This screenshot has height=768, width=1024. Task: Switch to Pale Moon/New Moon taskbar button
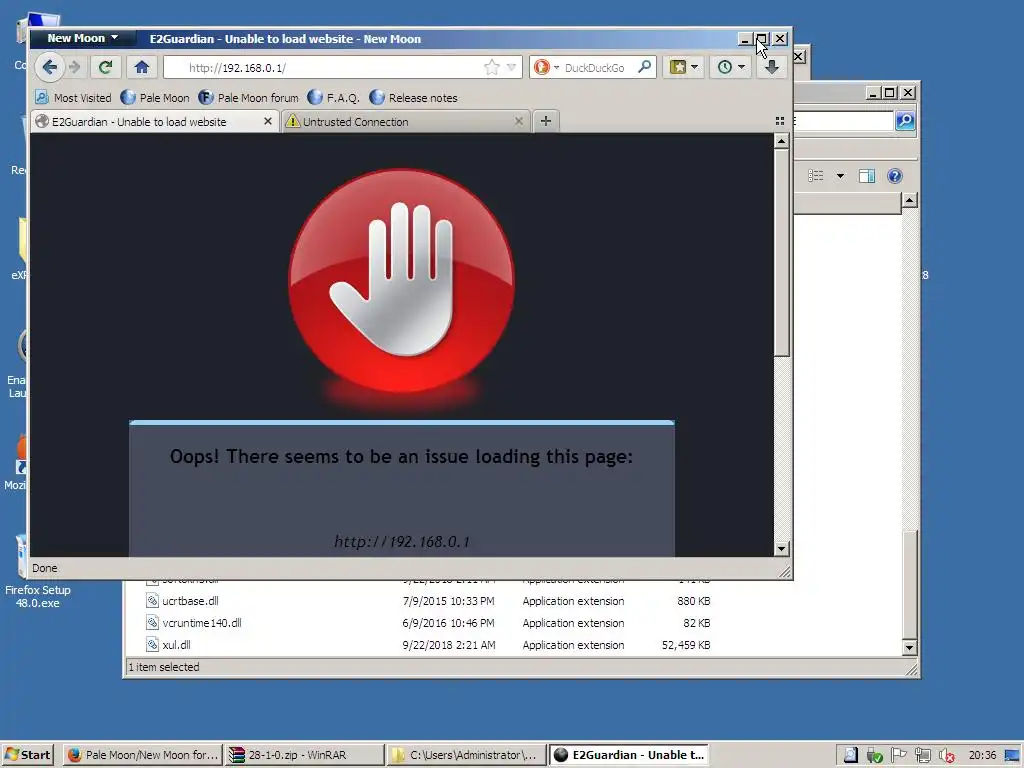coord(143,755)
